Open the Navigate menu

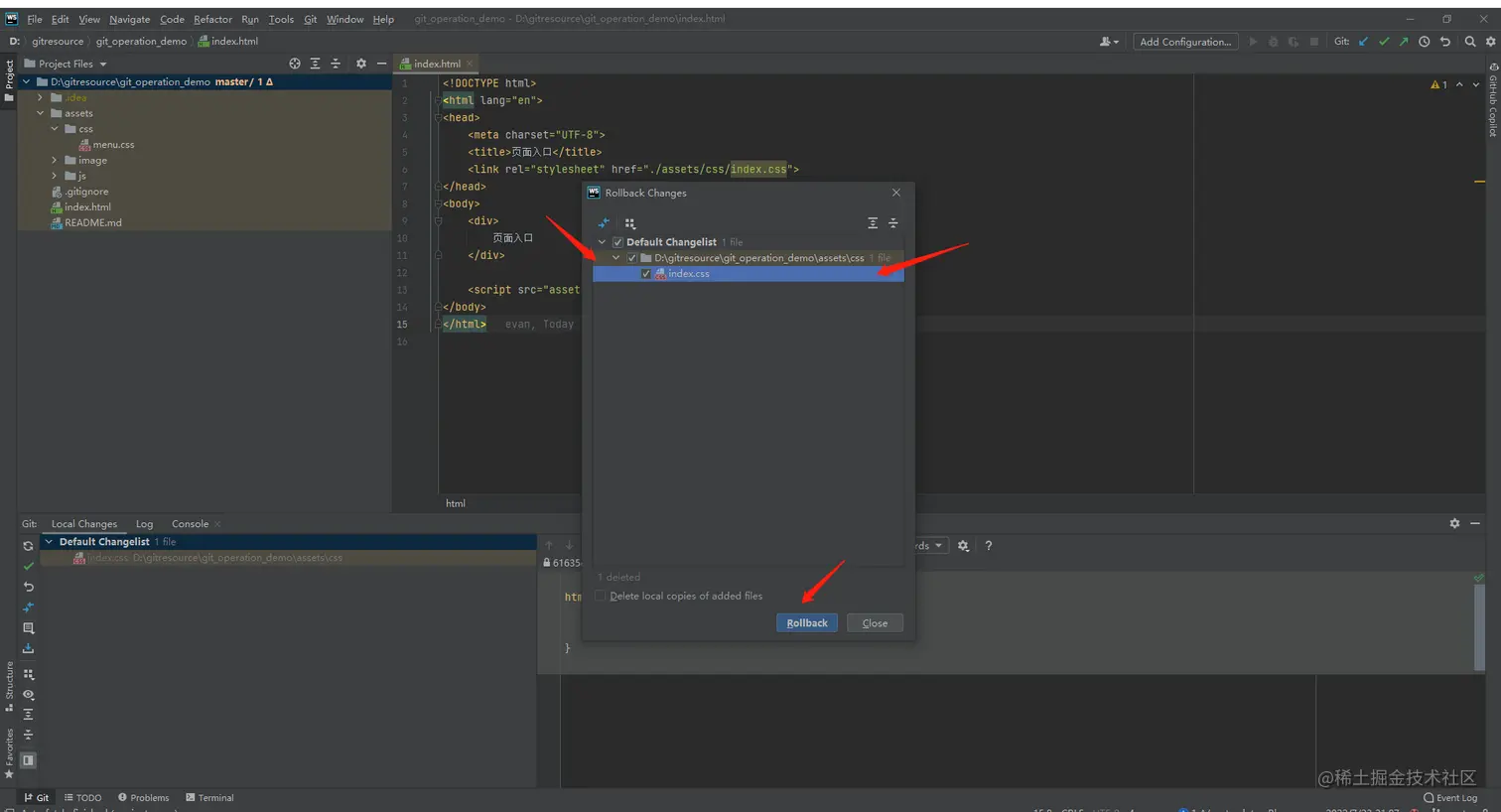[x=129, y=19]
